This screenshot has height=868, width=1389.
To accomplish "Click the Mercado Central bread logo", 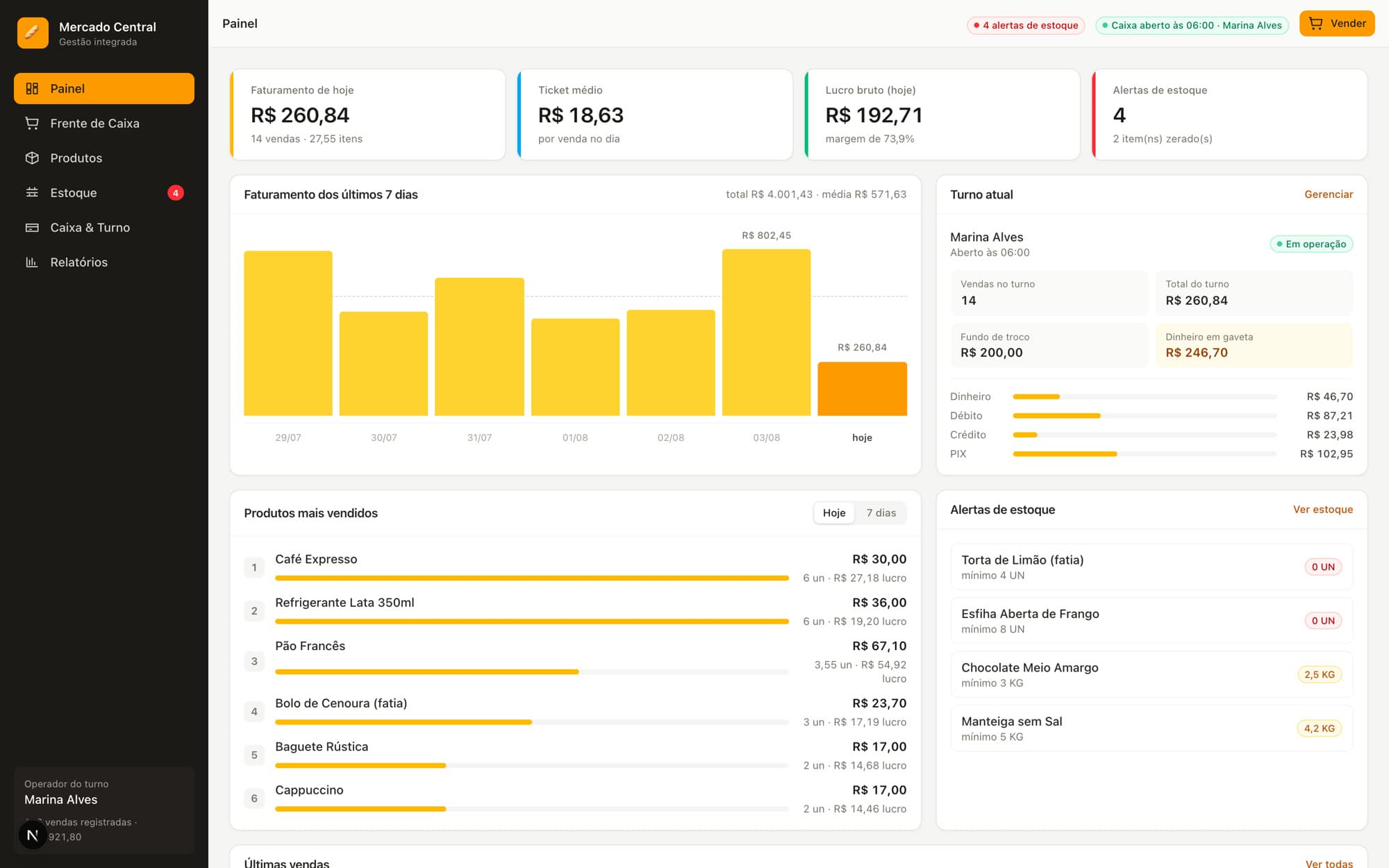I will click(33, 33).
